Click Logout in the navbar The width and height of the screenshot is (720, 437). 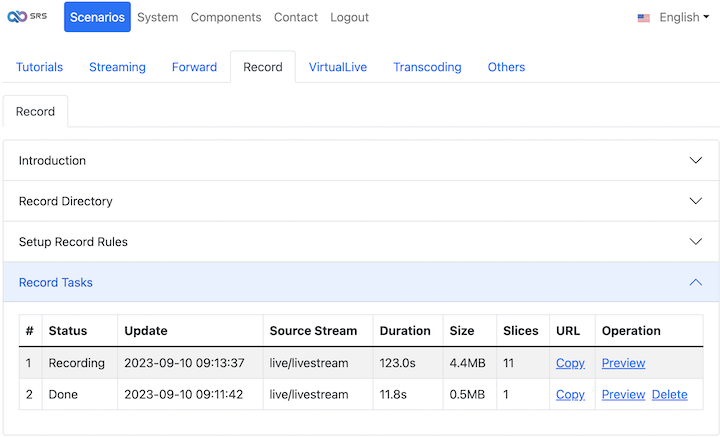(349, 17)
